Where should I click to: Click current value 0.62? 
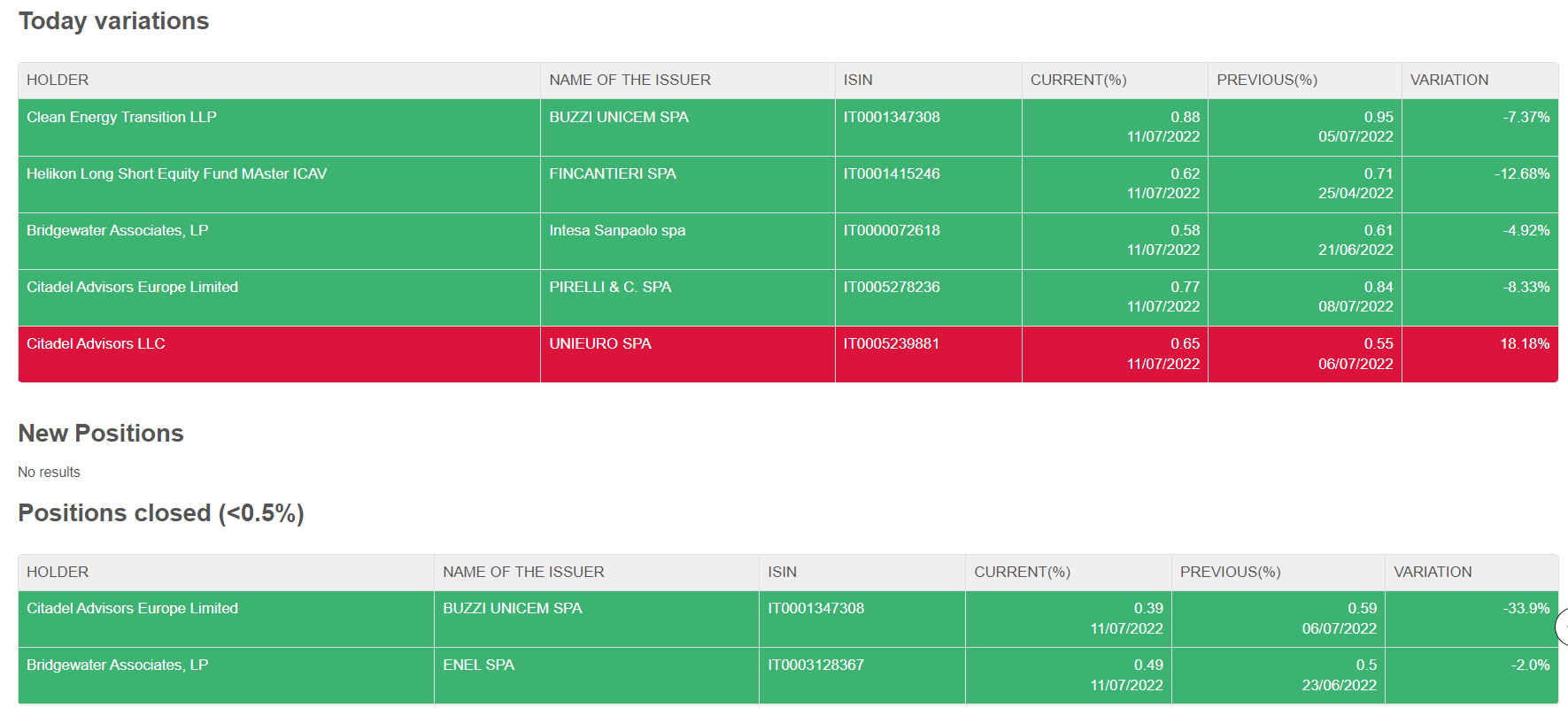(x=1185, y=173)
